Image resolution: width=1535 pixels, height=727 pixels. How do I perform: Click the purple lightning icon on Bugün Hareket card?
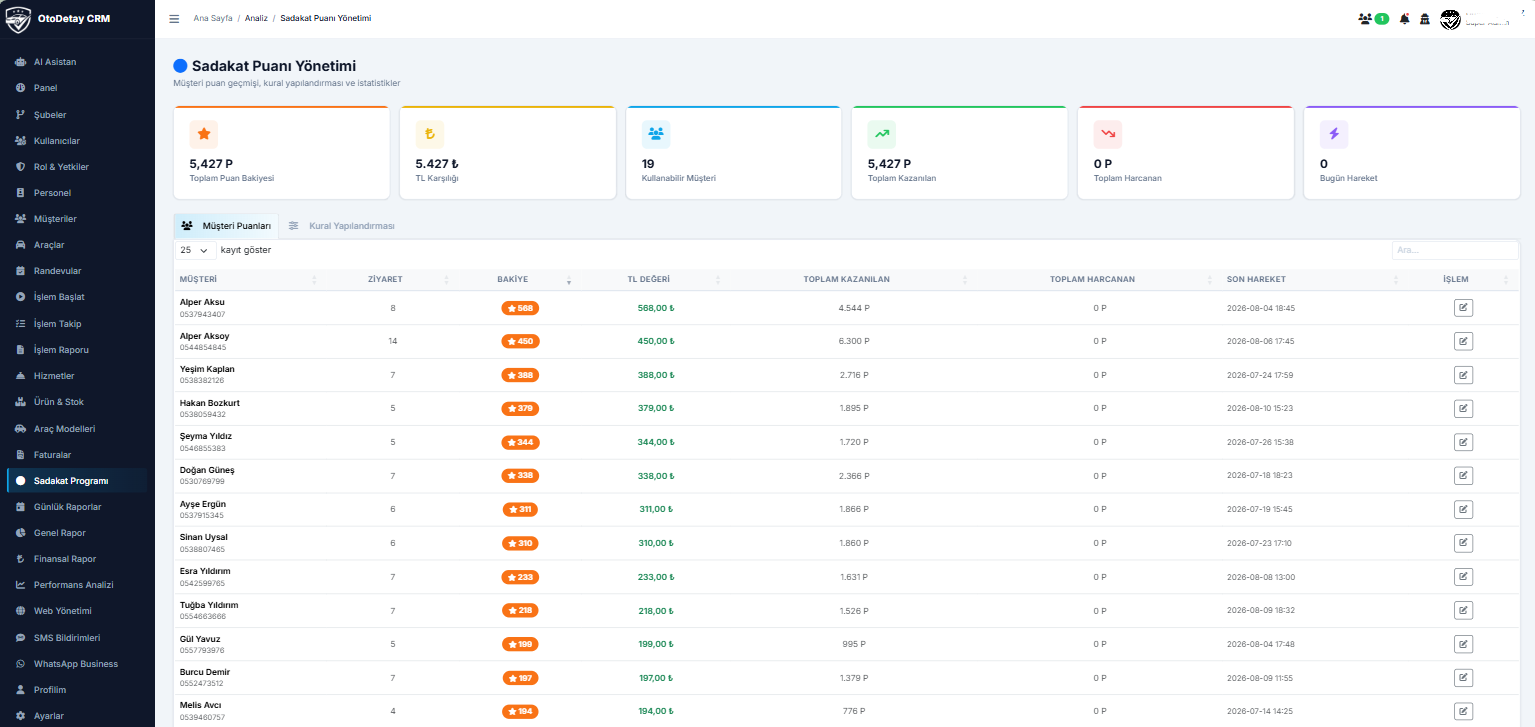click(x=1333, y=134)
